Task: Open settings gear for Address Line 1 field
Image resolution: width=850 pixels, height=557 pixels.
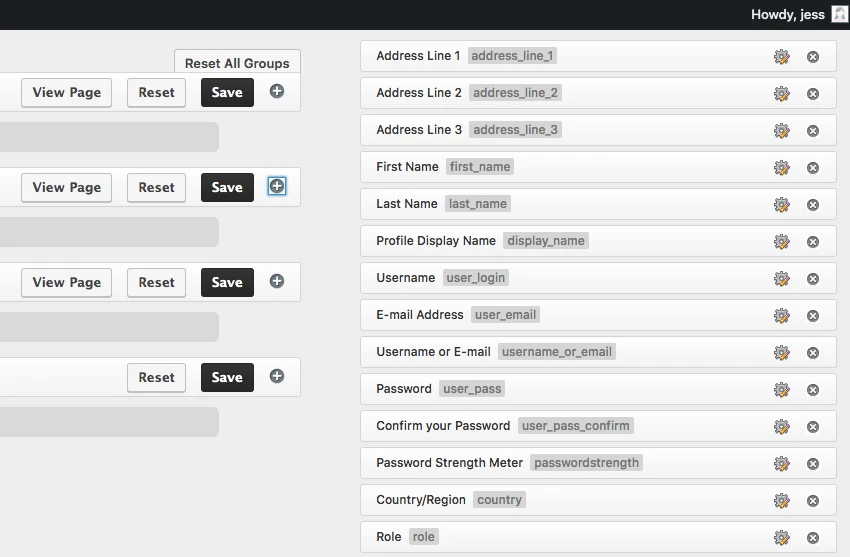Action: point(781,56)
